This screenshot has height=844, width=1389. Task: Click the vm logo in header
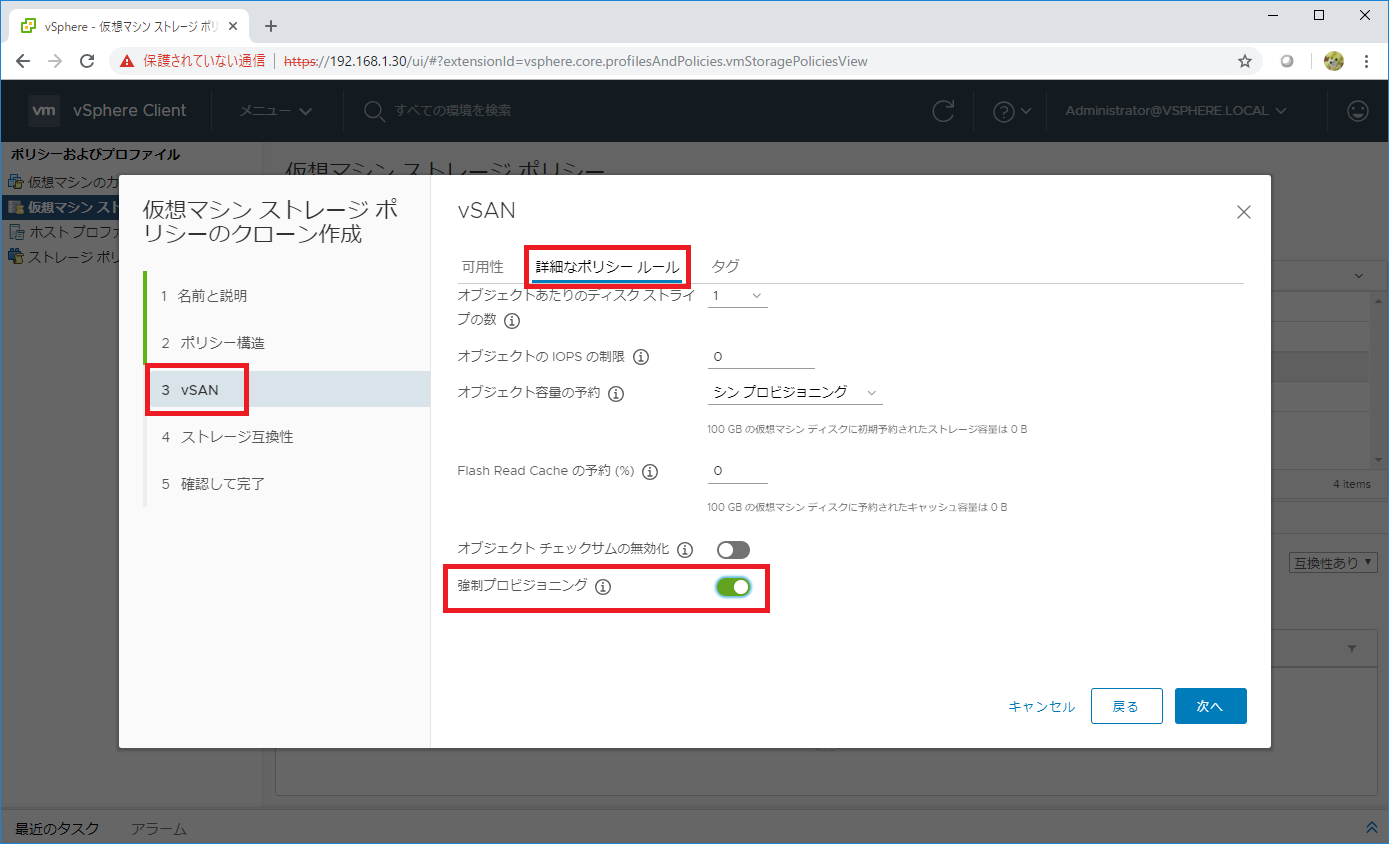click(x=44, y=111)
